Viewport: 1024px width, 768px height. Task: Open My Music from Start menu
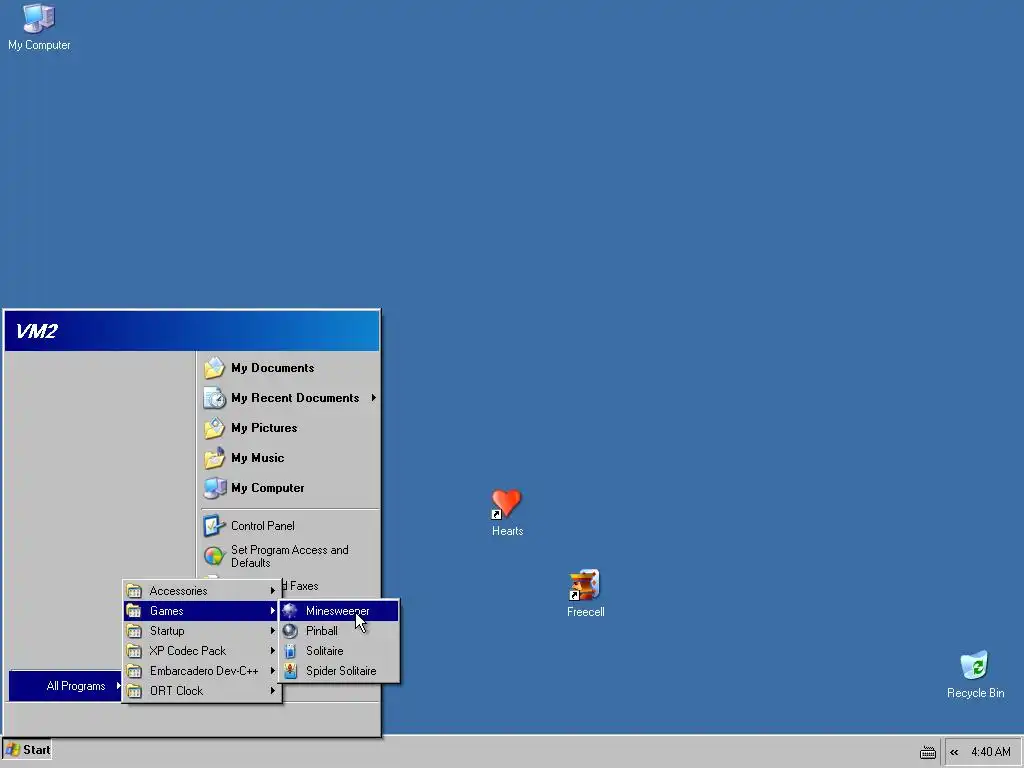point(289,458)
